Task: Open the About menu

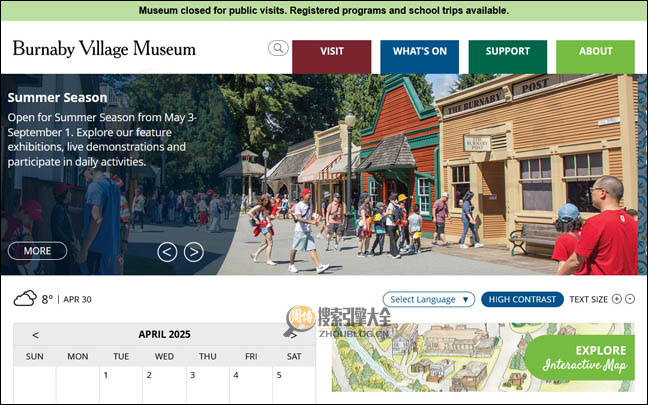Action: tap(595, 57)
